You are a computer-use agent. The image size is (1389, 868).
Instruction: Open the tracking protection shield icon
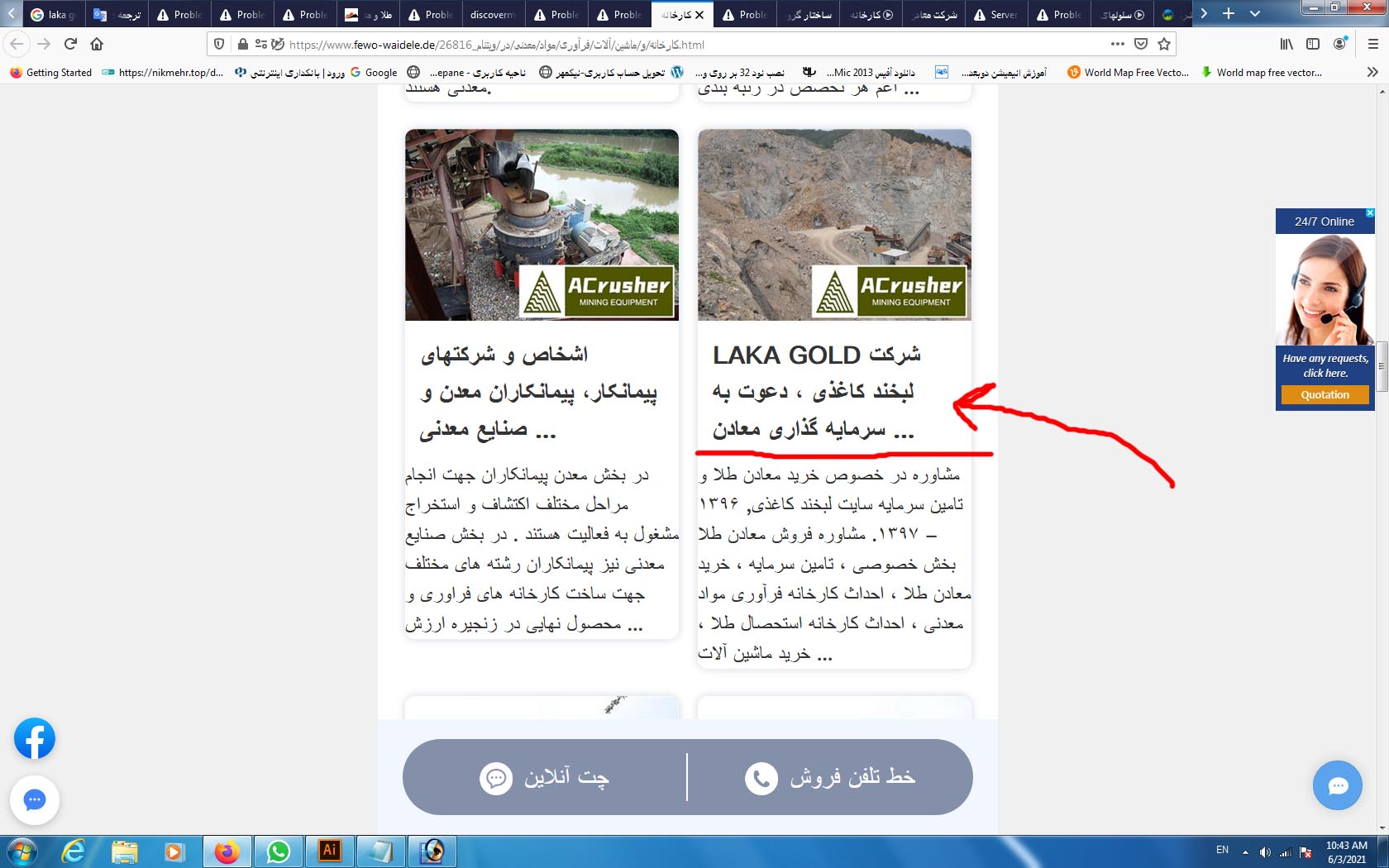[219, 44]
